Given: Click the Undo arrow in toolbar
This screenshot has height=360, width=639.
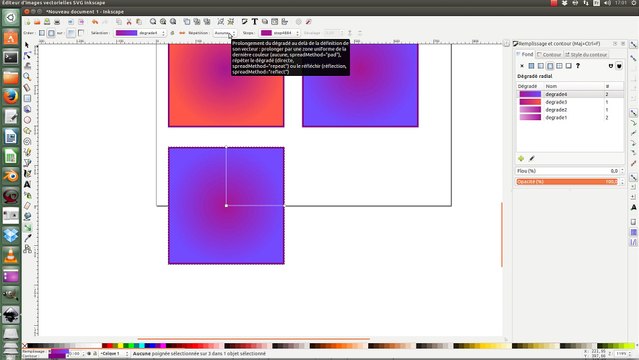Looking at the screenshot, I should tap(95, 22).
